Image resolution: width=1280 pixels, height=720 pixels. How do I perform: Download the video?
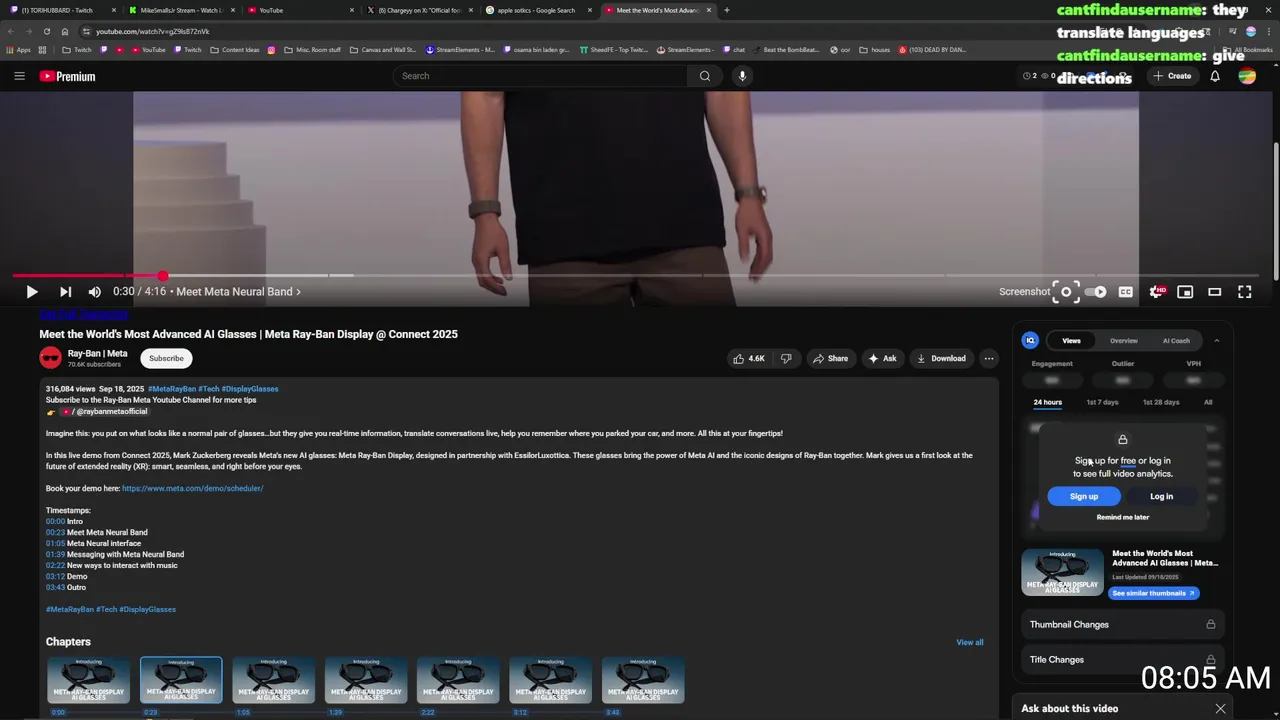(941, 358)
